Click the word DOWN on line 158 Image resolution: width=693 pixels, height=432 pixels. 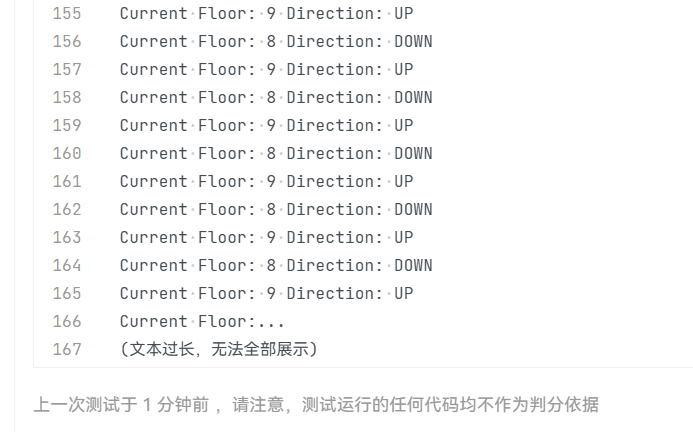pos(413,98)
